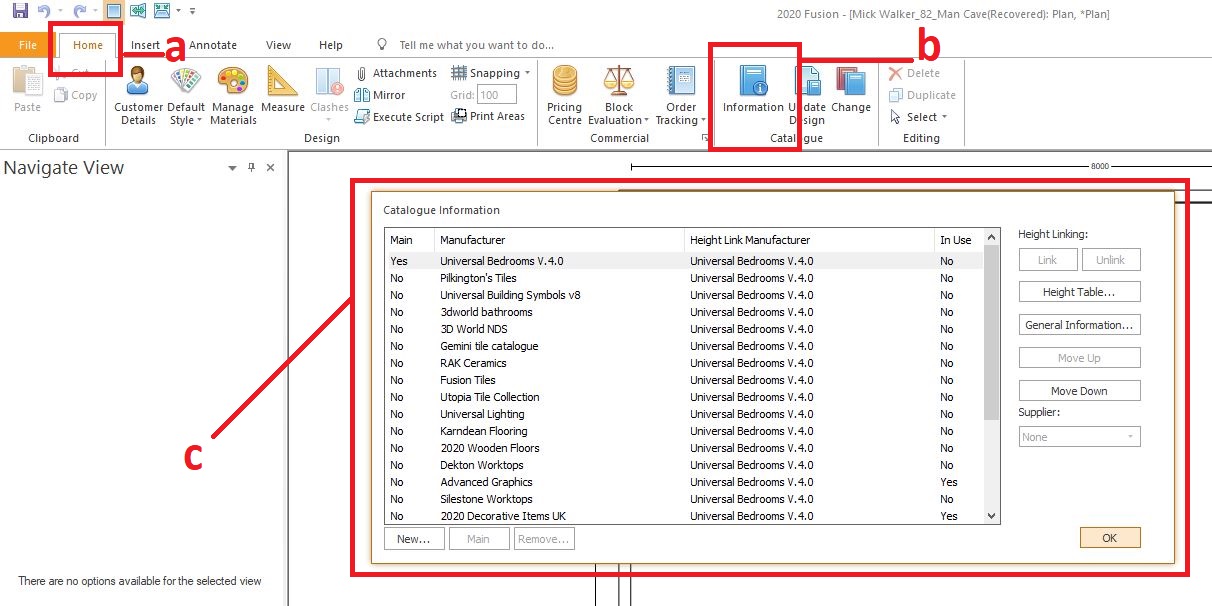Open Customer Details
The width and height of the screenshot is (1212, 606).
click(x=138, y=96)
